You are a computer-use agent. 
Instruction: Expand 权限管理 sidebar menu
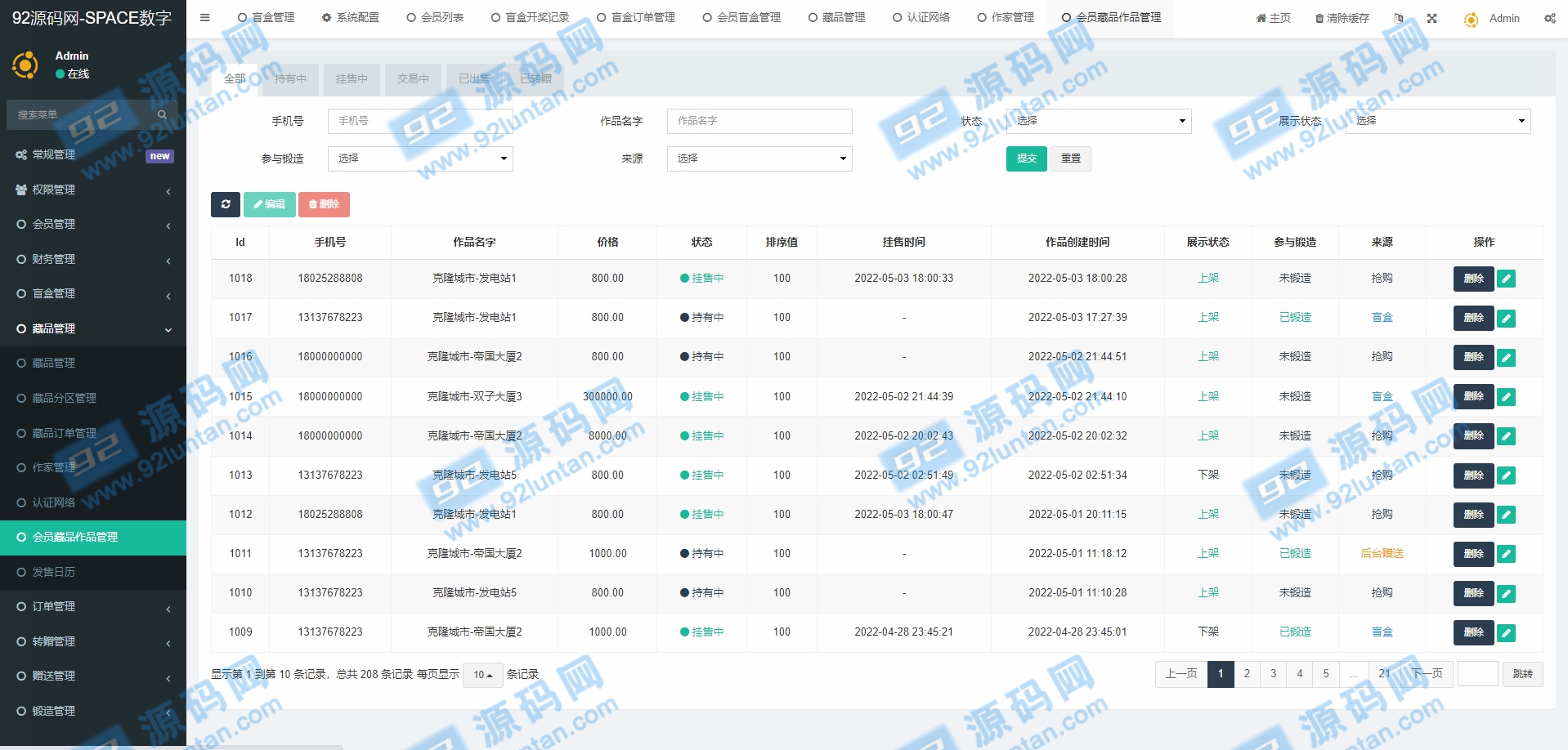[x=93, y=190]
